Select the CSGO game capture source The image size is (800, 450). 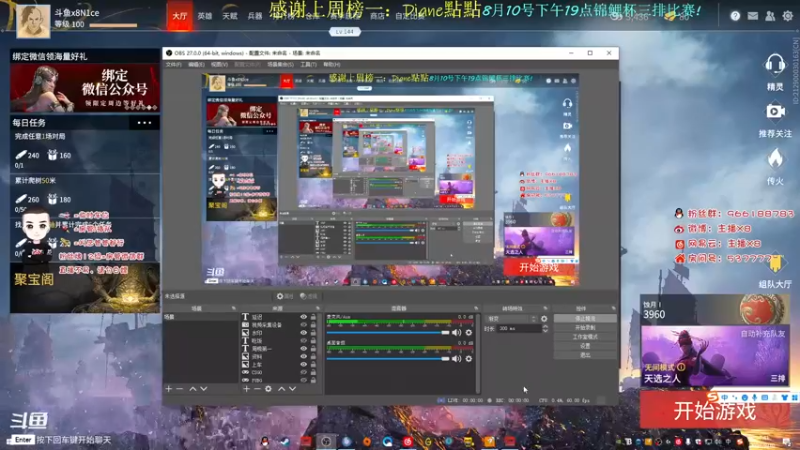279,372
